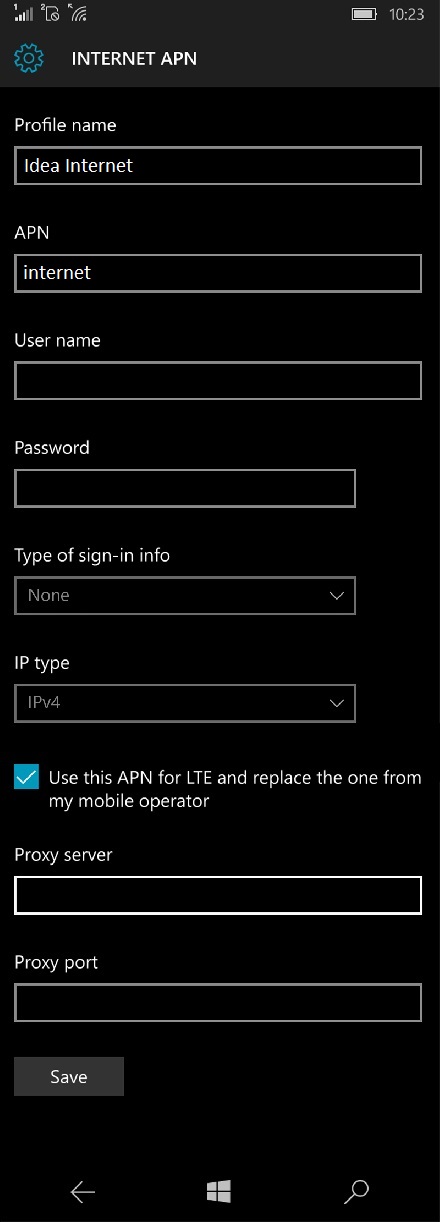Click into the Password field
This screenshot has width=440, height=1222.
(x=185, y=488)
